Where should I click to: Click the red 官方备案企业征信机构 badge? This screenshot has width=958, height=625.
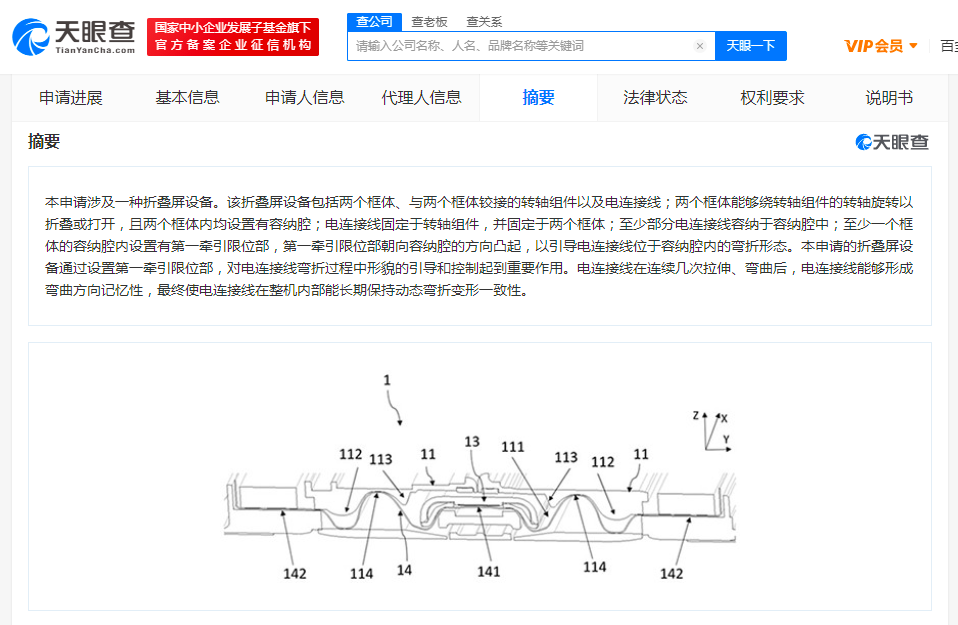coord(233,37)
